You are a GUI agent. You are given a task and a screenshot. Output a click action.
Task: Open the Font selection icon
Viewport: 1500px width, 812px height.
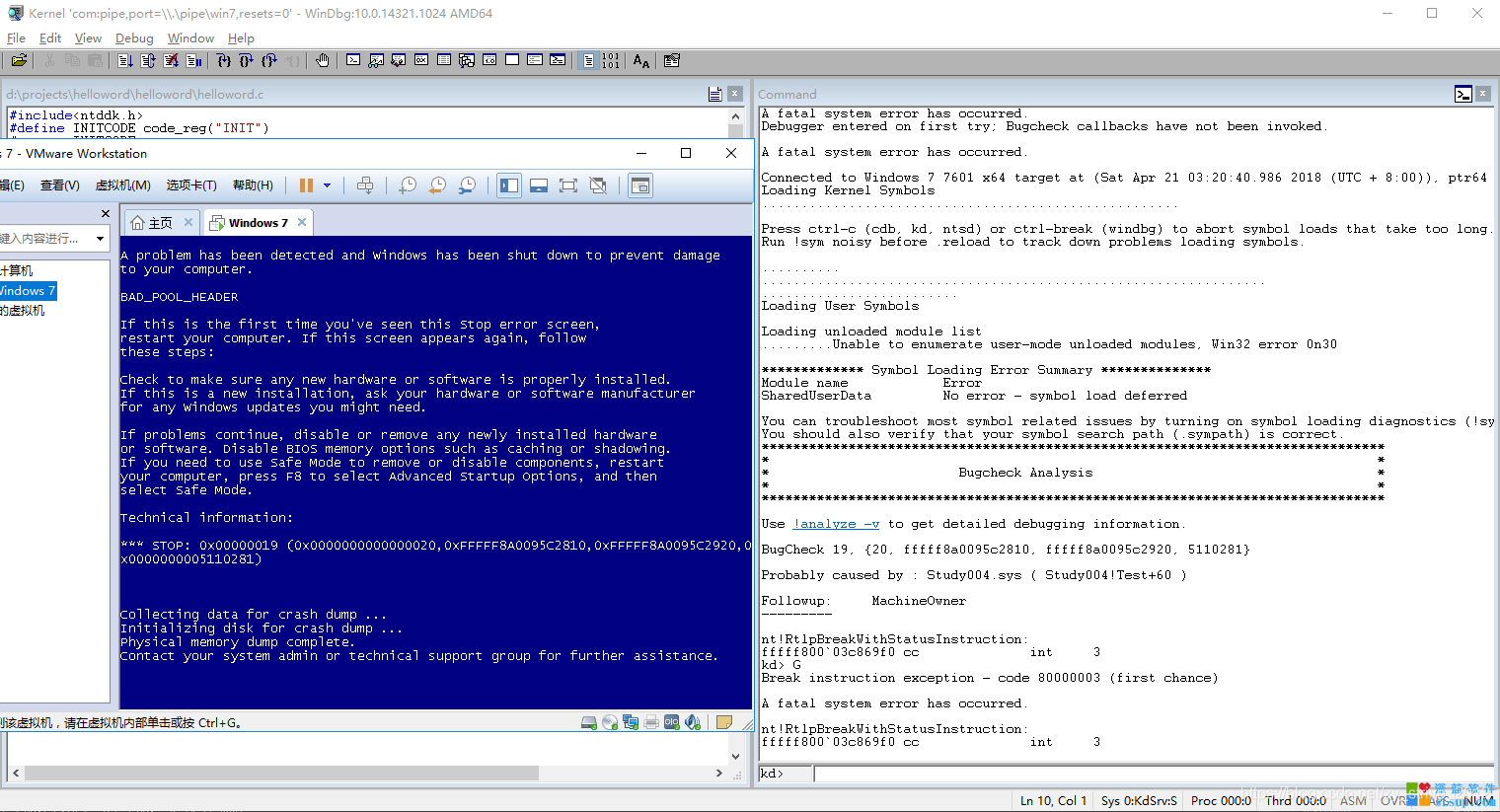(x=641, y=60)
